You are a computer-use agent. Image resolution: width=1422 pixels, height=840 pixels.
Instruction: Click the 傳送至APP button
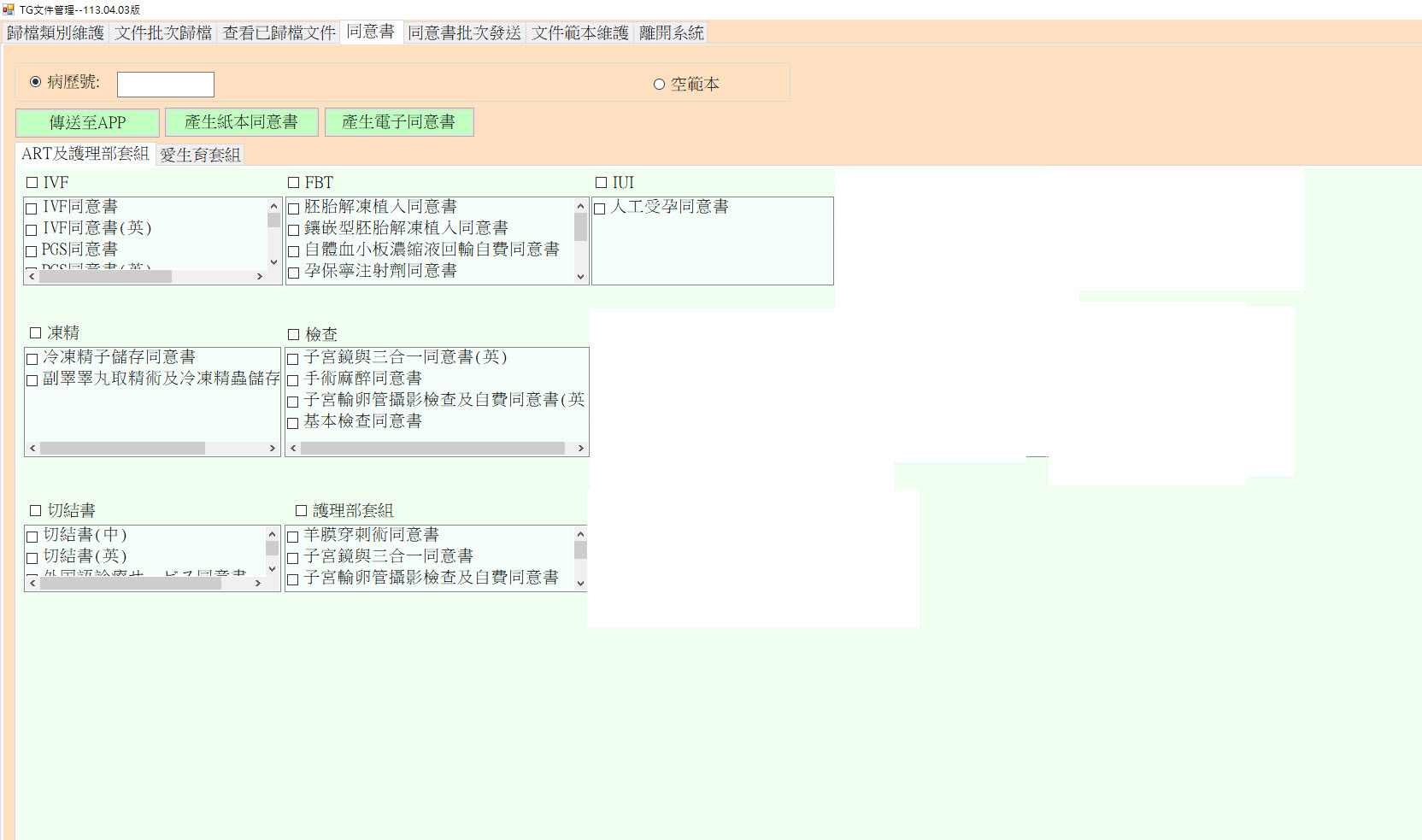point(87,122)
